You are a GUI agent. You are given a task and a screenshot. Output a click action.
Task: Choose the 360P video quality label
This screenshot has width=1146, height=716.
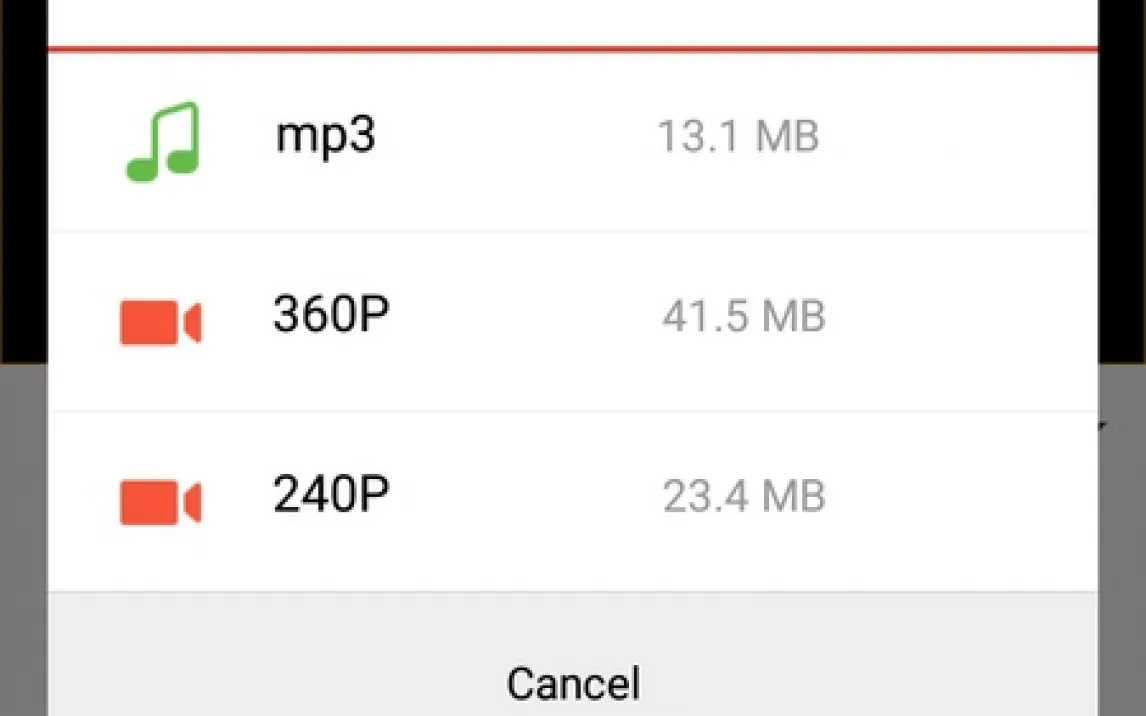coord(331,316)
